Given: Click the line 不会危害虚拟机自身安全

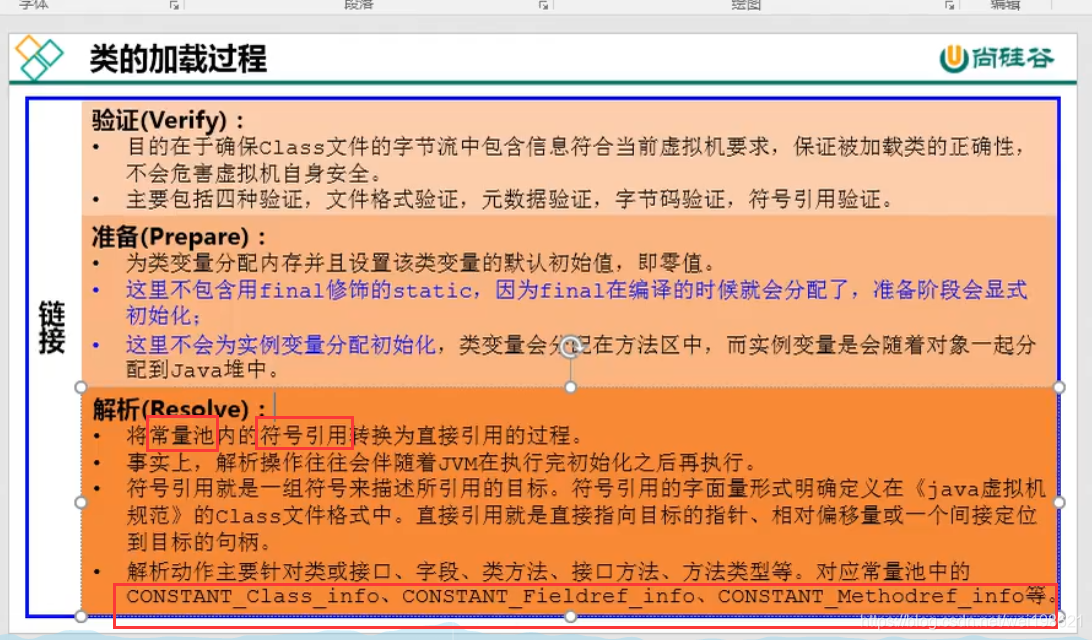Looking at the screenshot, I should click(x=254, y=173).
